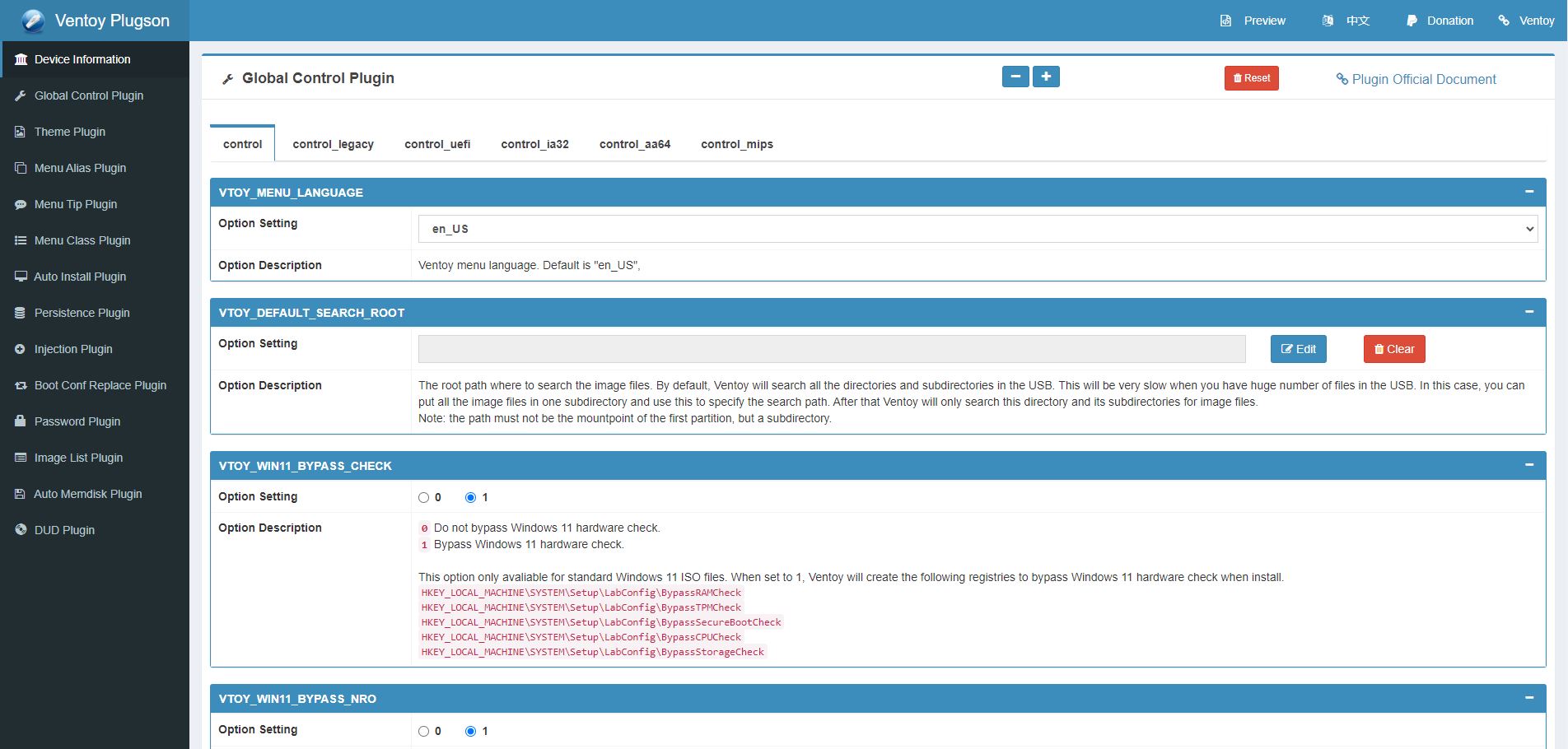The image size is (1568, 749).
Task: Select 1 for VTOY_WIN11_BYPASS_NRO
Action: (470, 731)
